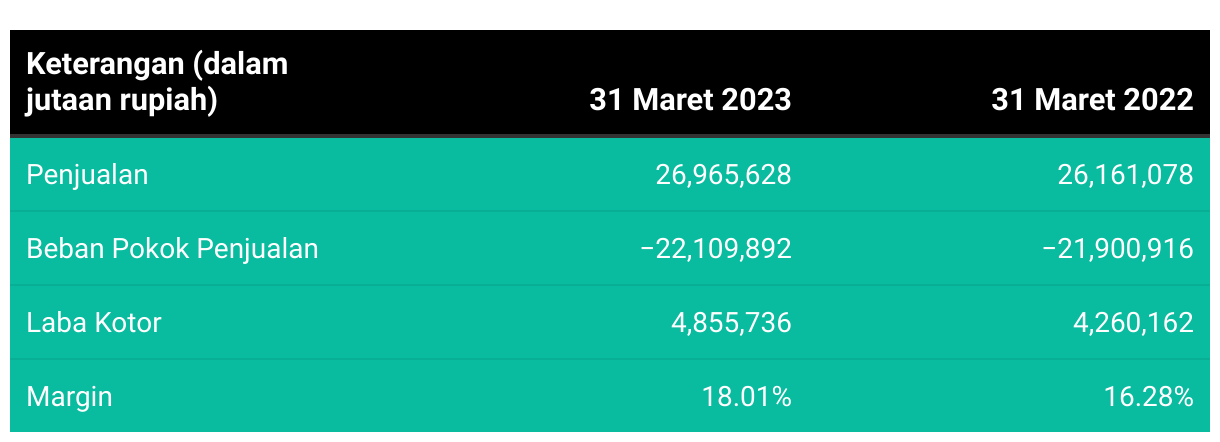Select the 31 Maret 2022 column header

[1093, 100]
